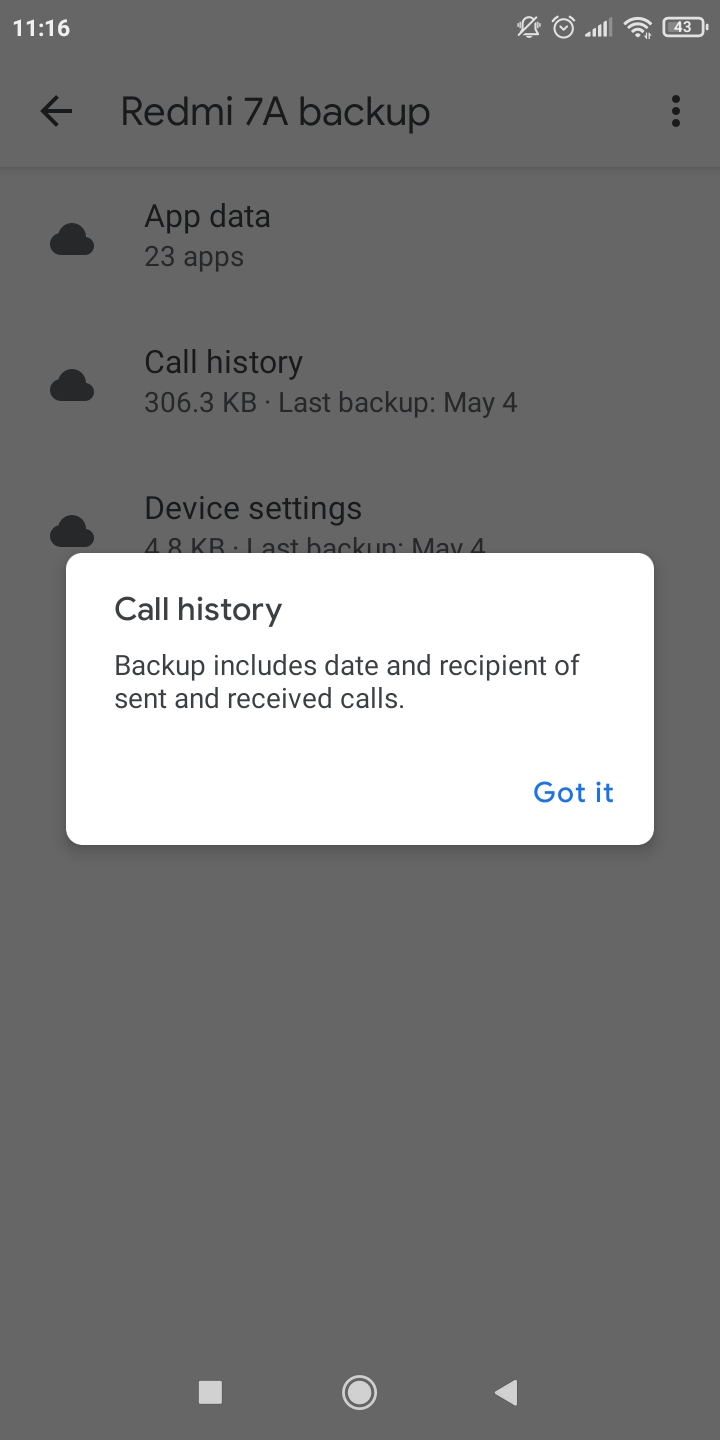Tap the Android recent apps square button
Viewport: 720px width, 1440px height.
coord(210,1392)
